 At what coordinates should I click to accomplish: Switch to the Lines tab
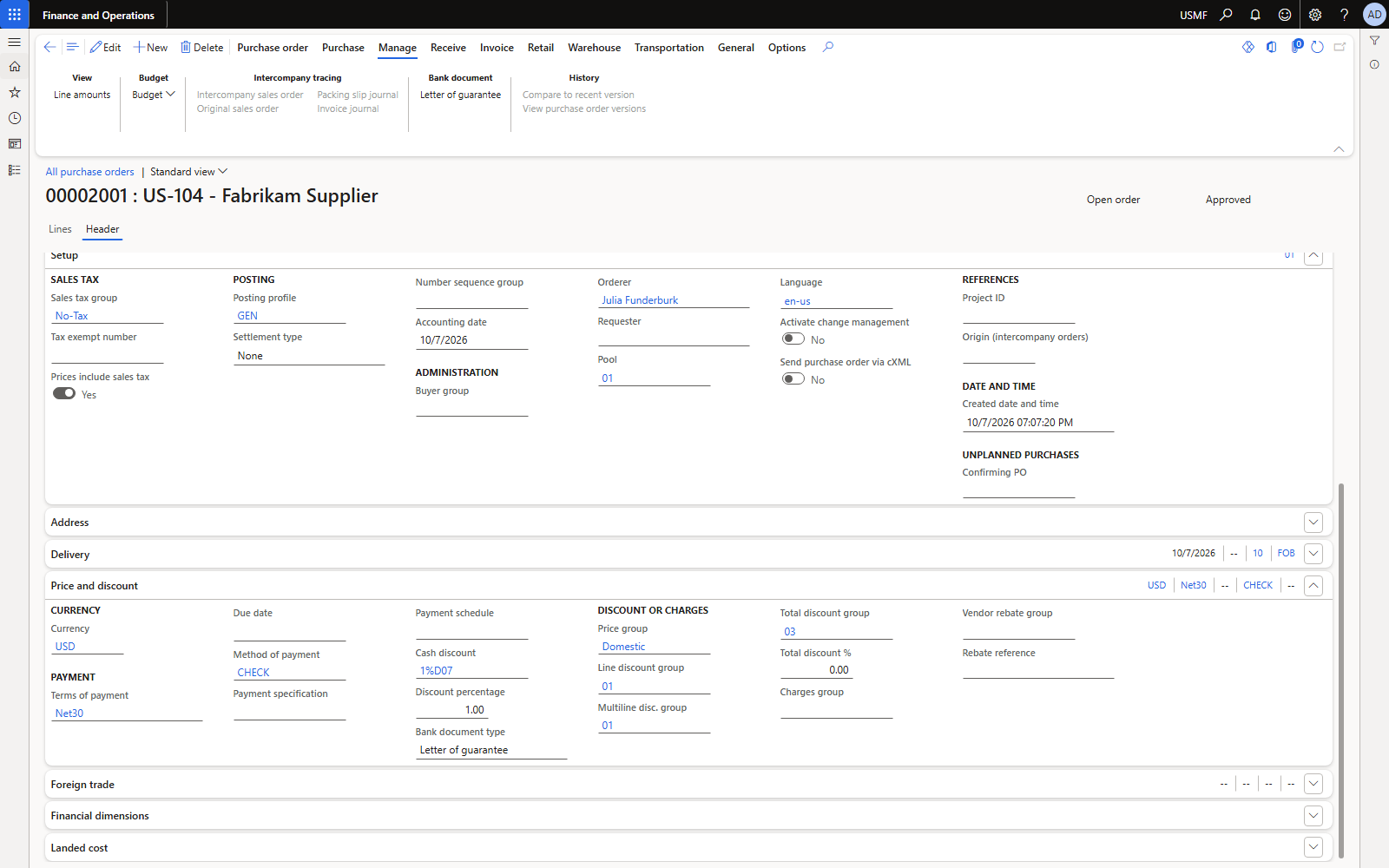(x=60, y=229)
